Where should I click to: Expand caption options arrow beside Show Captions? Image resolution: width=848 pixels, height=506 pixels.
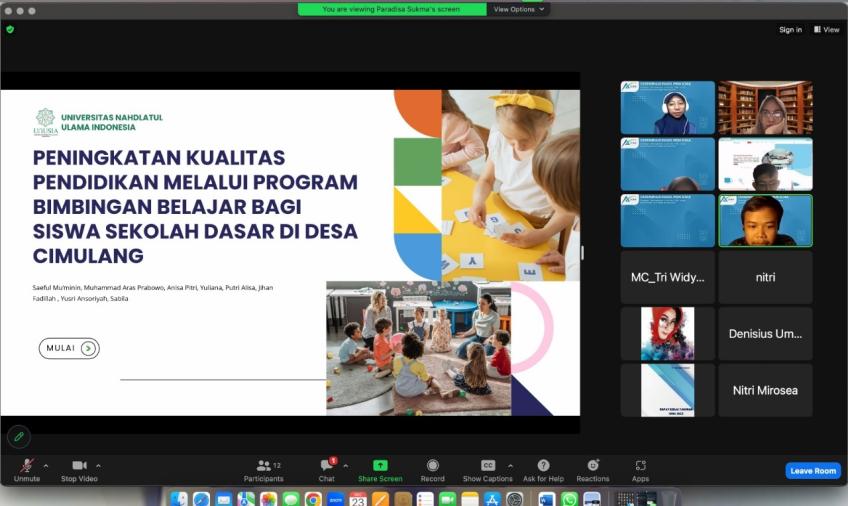point(510,465)
